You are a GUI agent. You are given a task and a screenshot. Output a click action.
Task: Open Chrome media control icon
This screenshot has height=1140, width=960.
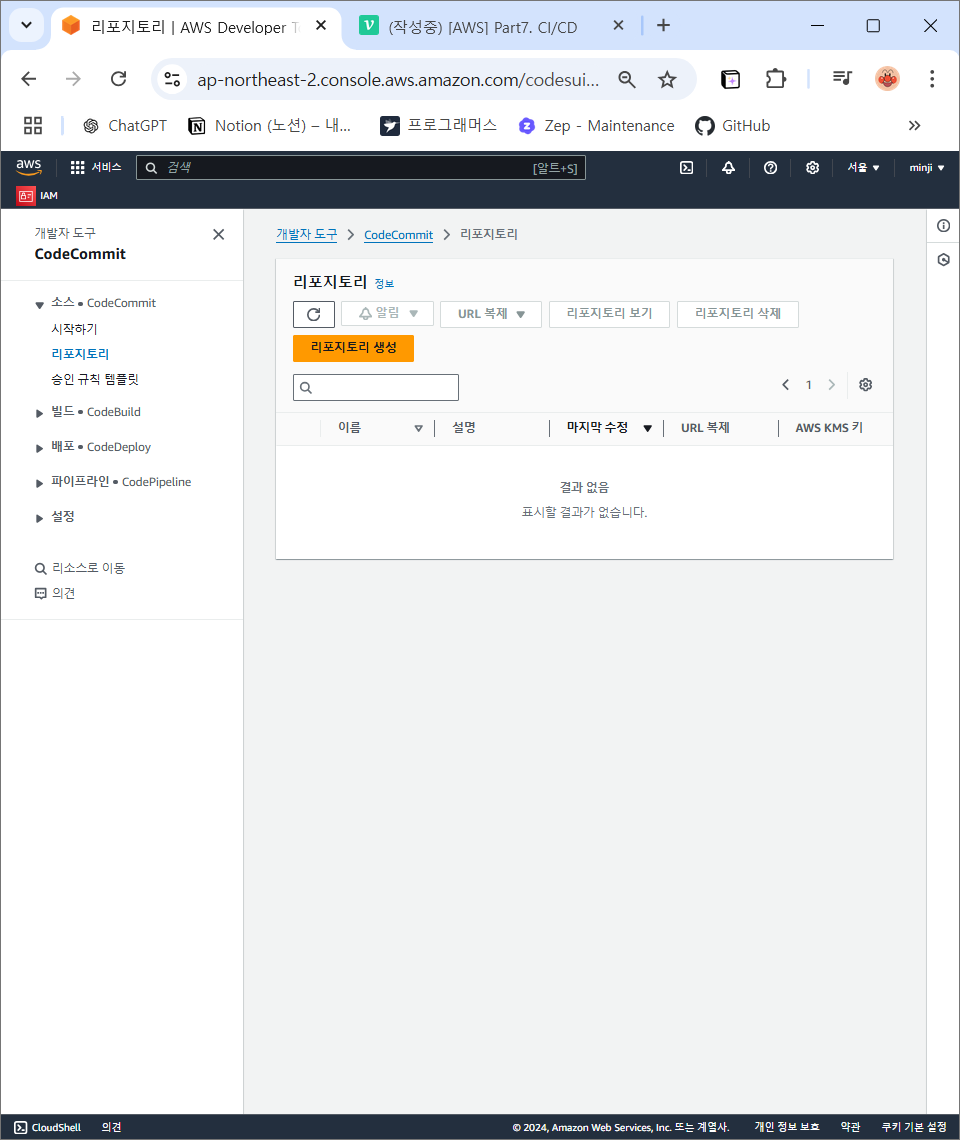[842, 79]
